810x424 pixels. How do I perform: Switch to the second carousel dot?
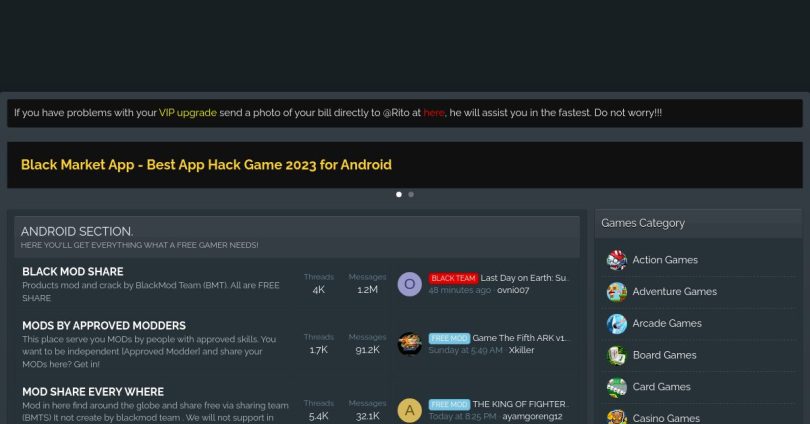411,195
